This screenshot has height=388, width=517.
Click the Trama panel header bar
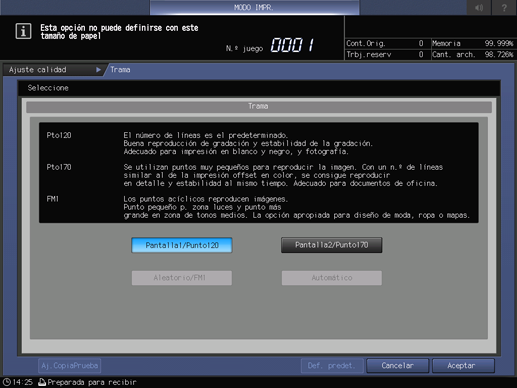[259, 106]
